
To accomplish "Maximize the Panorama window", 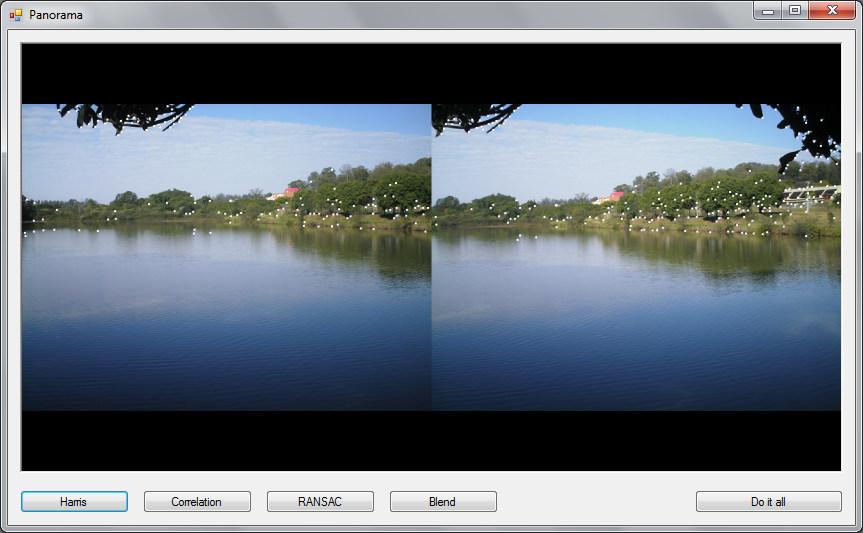I will [x=795, y=10].
